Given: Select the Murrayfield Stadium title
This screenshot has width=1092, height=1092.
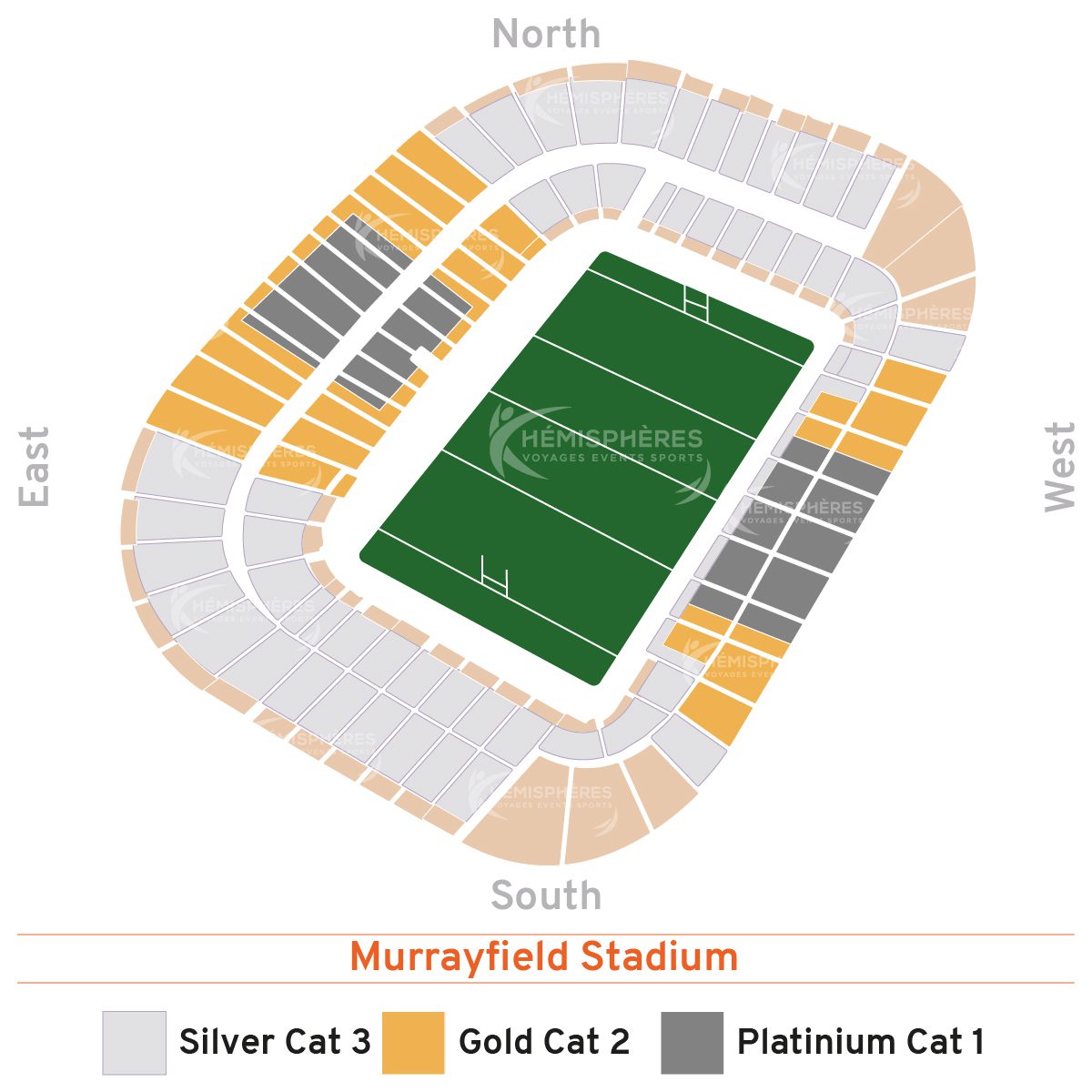Looking at the screenshot, I should click(544, 958).
